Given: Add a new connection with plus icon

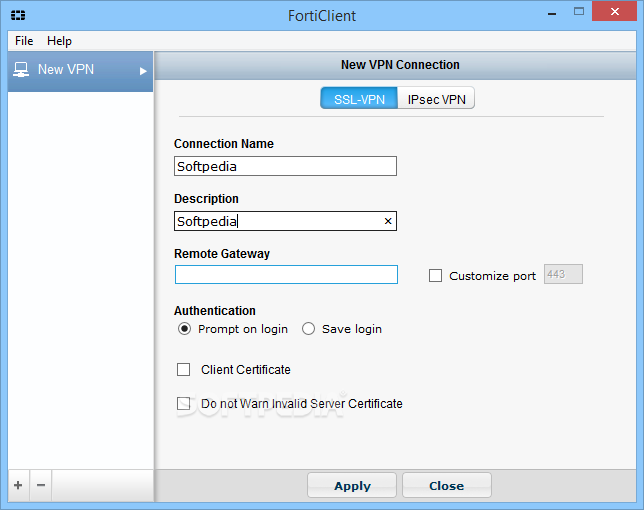Looking at the screenshot, I should (18, 485).
